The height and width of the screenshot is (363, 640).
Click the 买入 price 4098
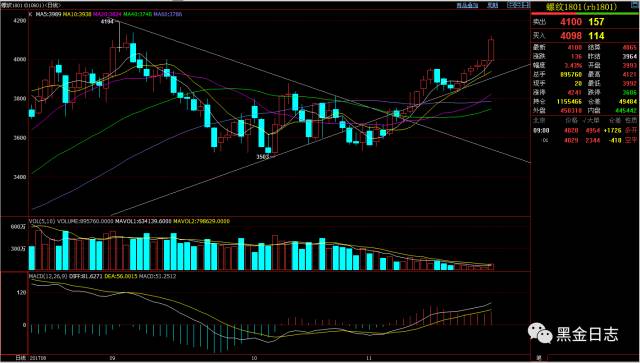[x=571, y=36]
